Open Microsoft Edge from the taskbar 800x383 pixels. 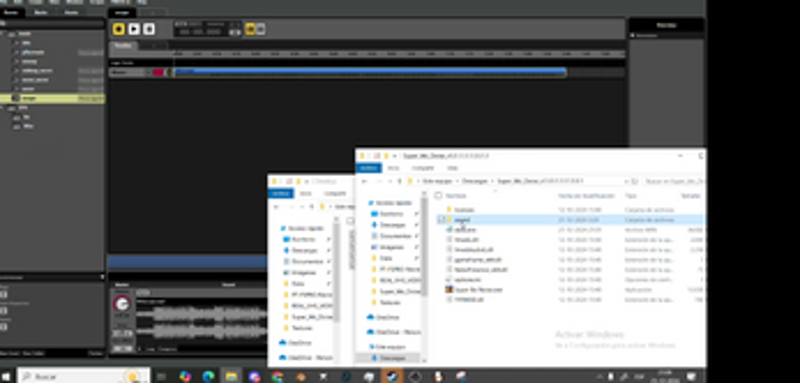click(208, 376)
